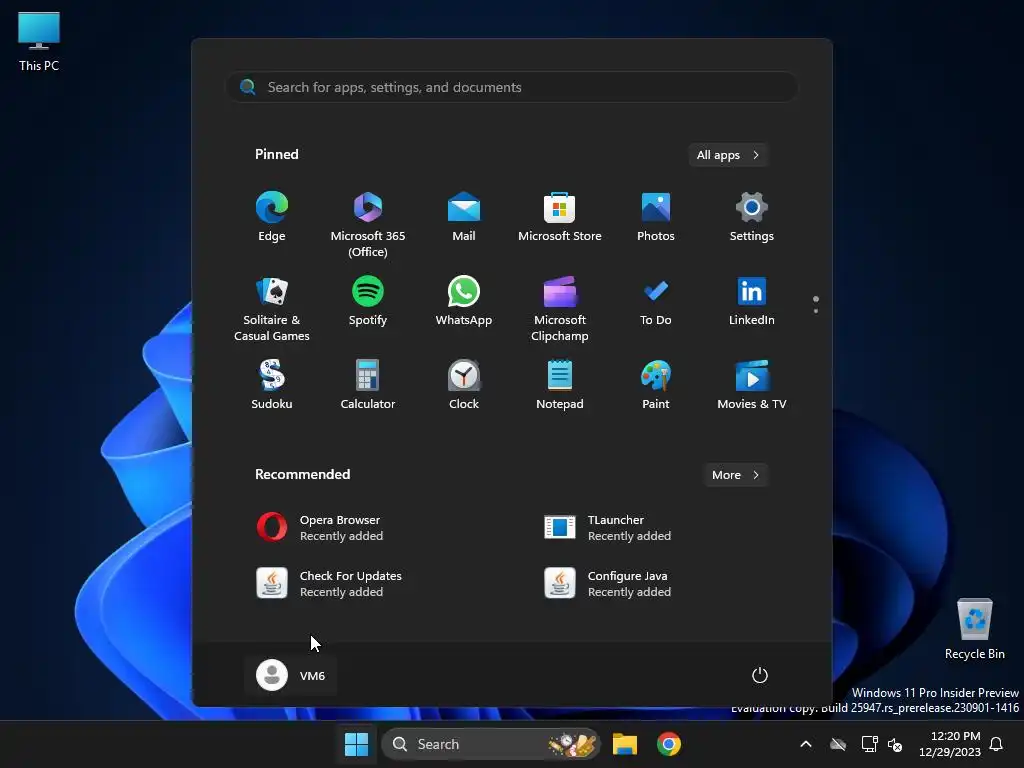Viewport: 1024px width, 768px height.
Task: Open the Edge browser from pinned apps
Action: 272,217
